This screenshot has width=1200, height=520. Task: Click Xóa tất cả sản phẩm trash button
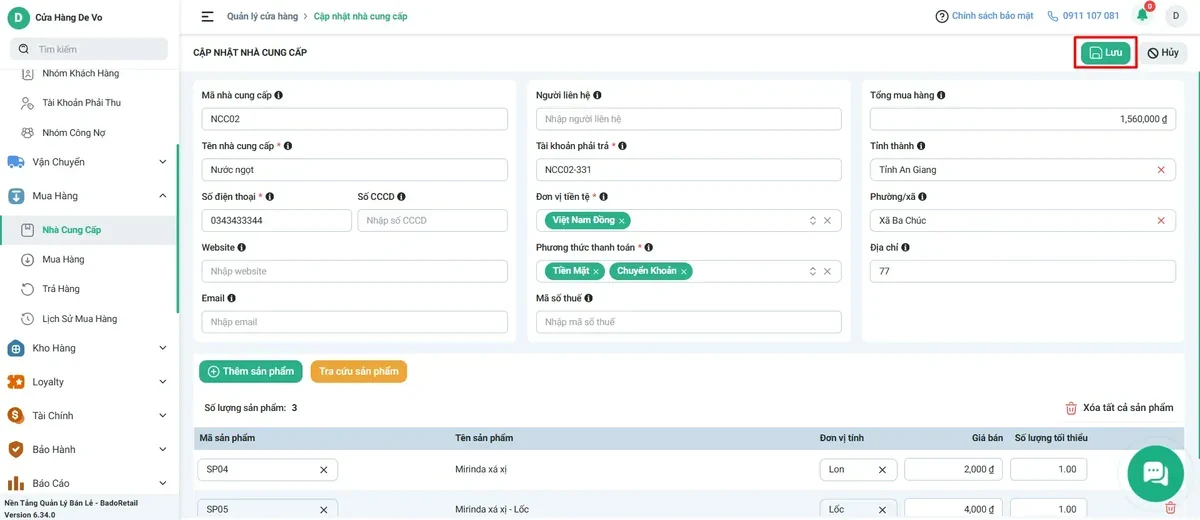(x=1119, y=408)
